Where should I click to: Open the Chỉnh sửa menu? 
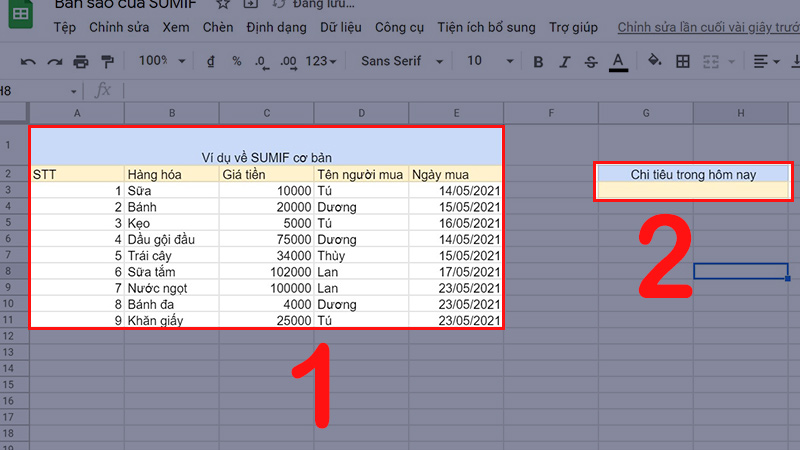[119, 27]
